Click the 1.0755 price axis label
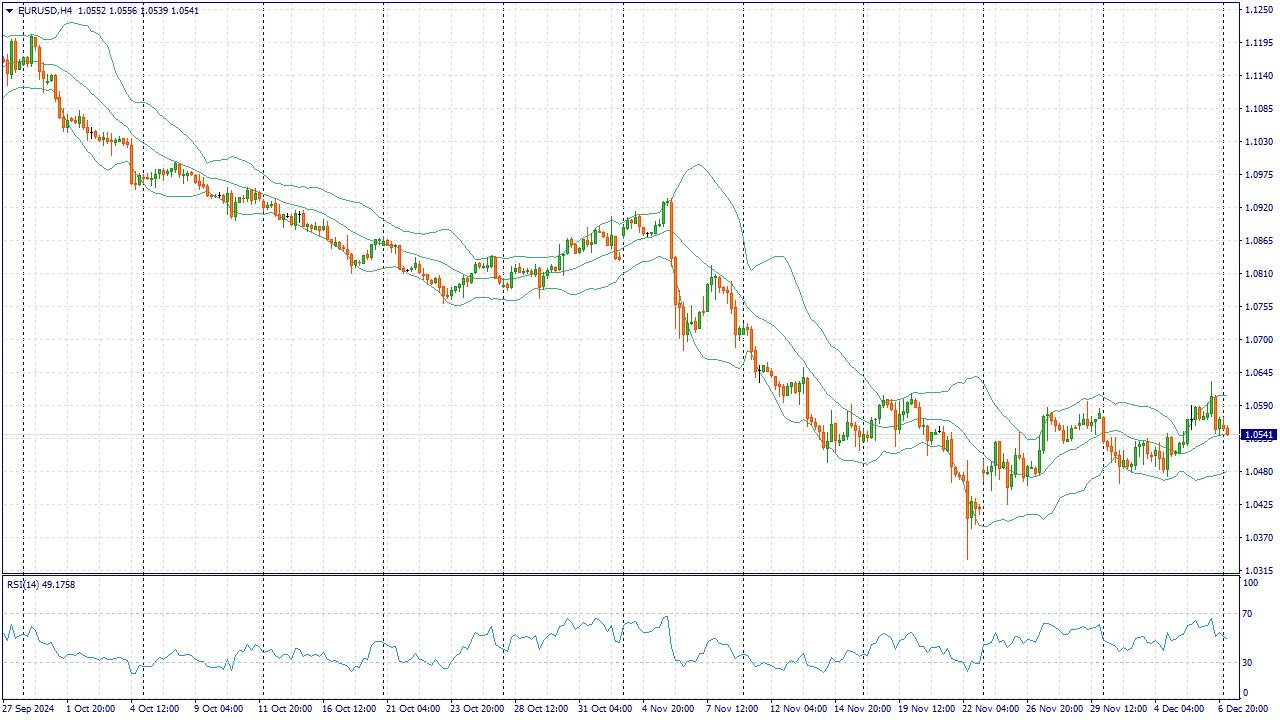The width and height of the screenshot is (1280, 720). tap(1258, 307)
